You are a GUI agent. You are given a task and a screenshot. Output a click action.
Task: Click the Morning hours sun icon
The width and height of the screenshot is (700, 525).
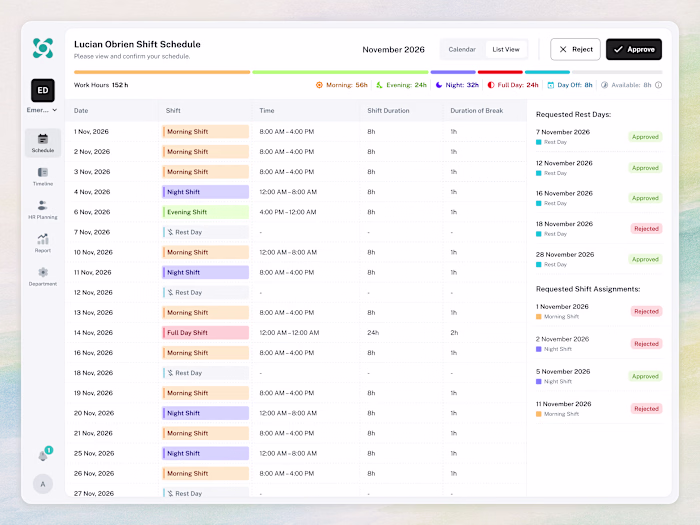[x=319, y=85]
